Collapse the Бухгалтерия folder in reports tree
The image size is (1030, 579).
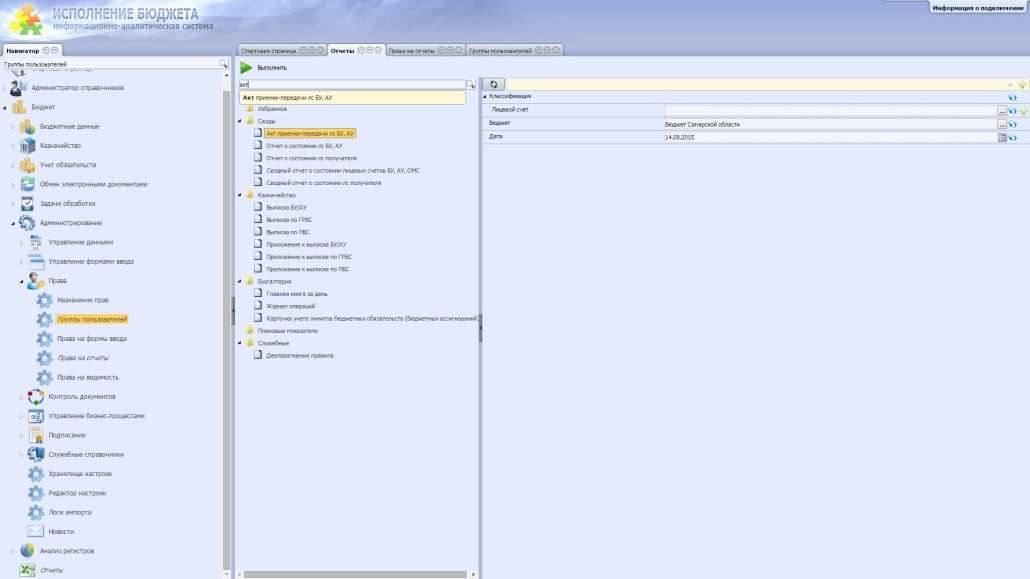[x=240, y=281]
